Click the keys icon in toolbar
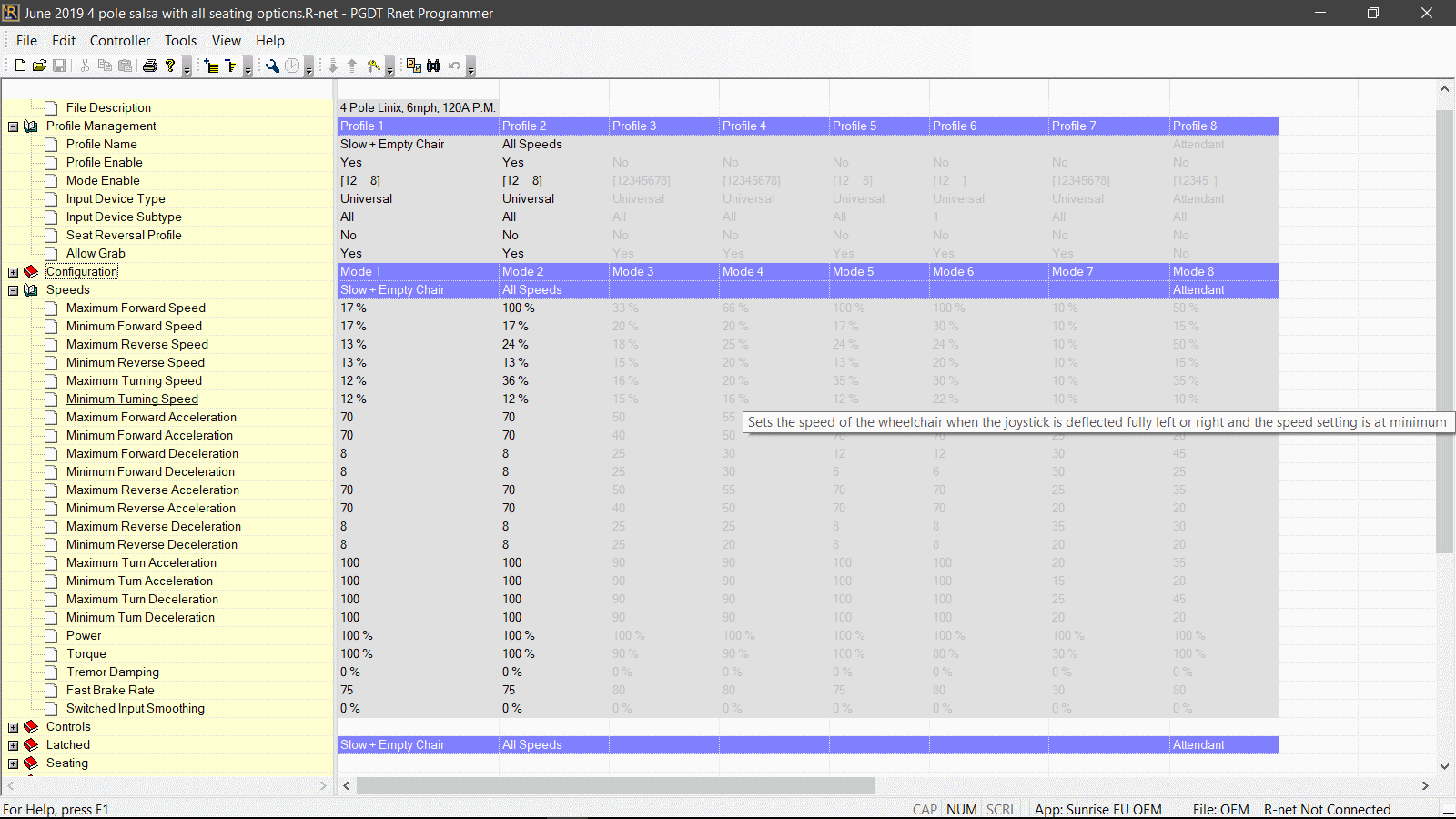This screenshot has width=1456, height=819. [373, 66]
